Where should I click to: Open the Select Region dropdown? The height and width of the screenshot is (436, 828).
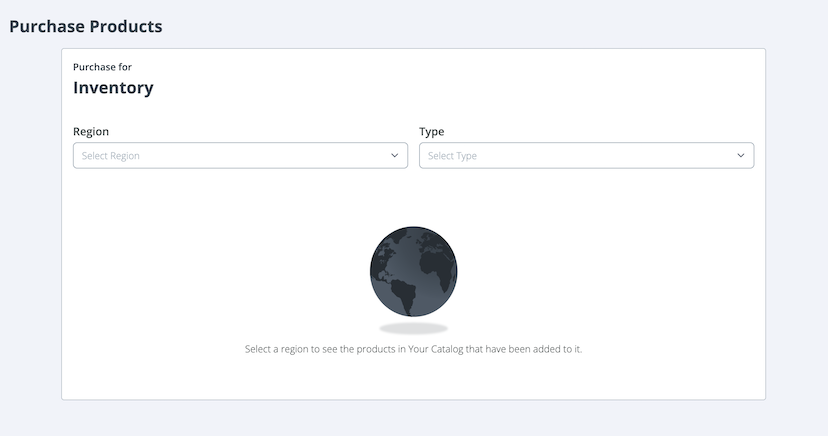click(240, 156)
